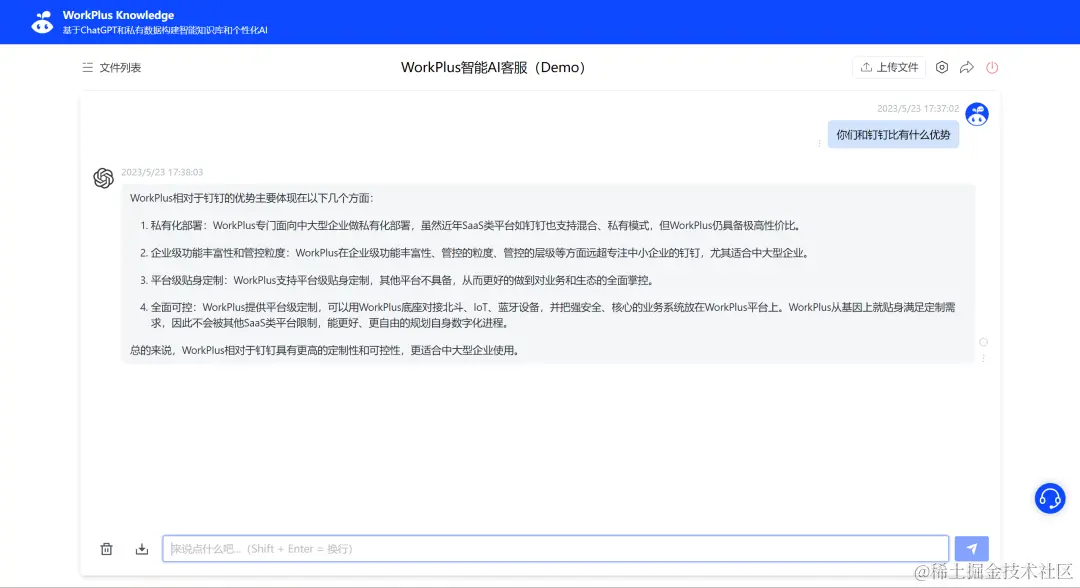The height and width of the screenshot is (588, 1080).
Task: Click the user avatar at top right of chat
Action: point(977,113)
